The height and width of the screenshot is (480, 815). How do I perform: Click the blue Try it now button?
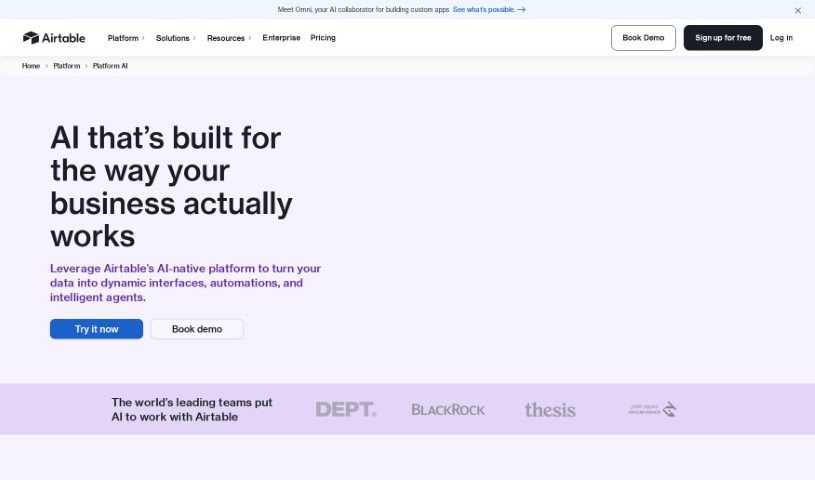96,329
